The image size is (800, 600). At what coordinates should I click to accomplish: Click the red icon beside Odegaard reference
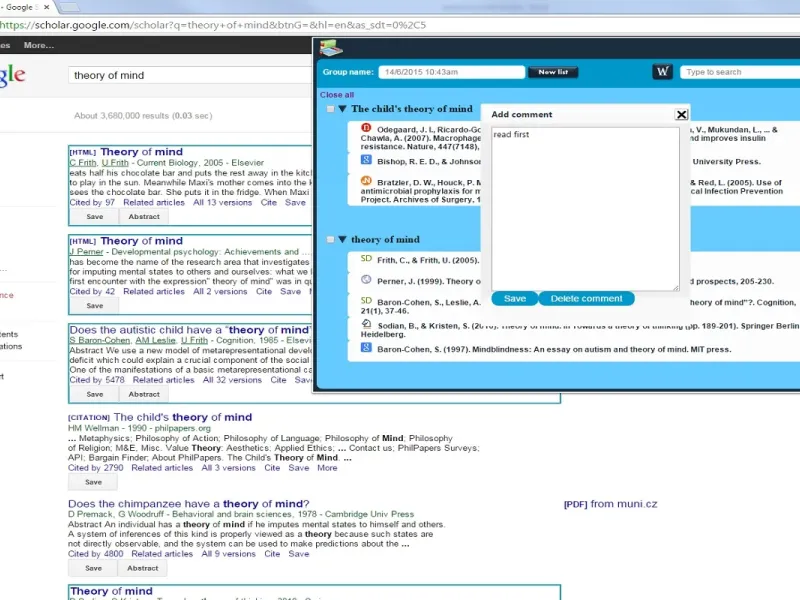[x=366, y=128]
